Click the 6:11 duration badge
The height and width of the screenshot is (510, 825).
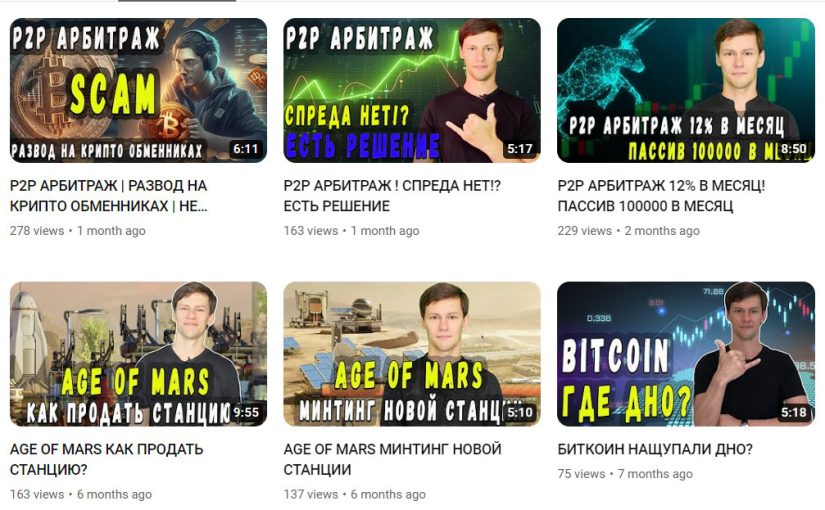(x=246, y=149)
